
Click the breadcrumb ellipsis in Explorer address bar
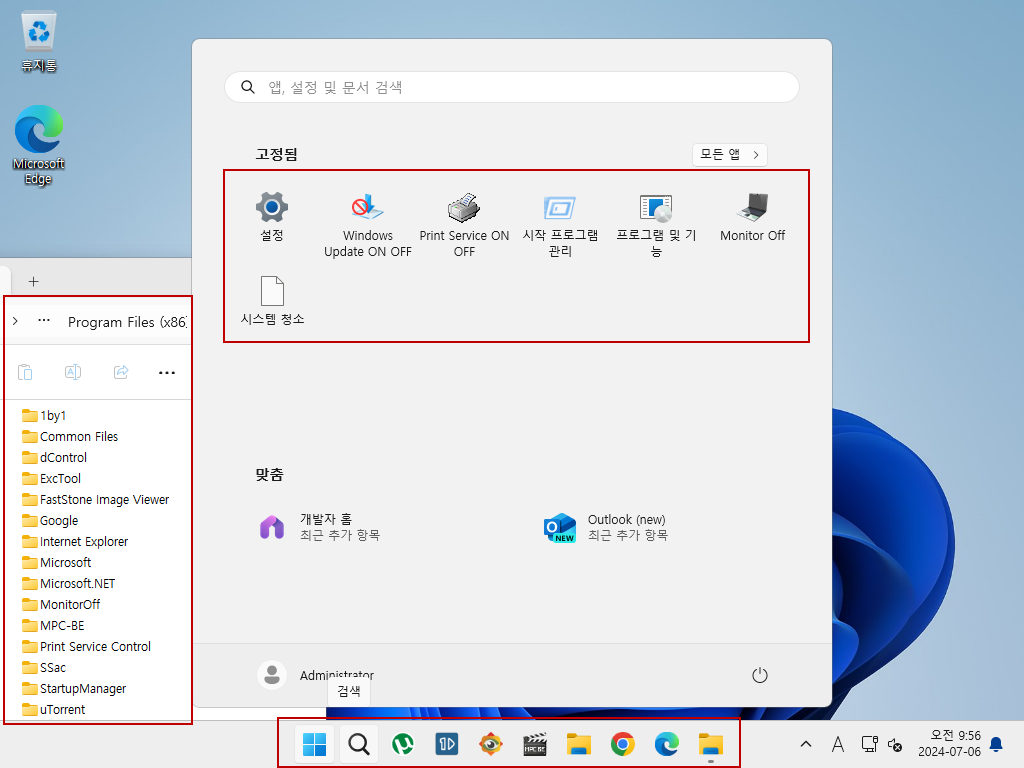44,321
